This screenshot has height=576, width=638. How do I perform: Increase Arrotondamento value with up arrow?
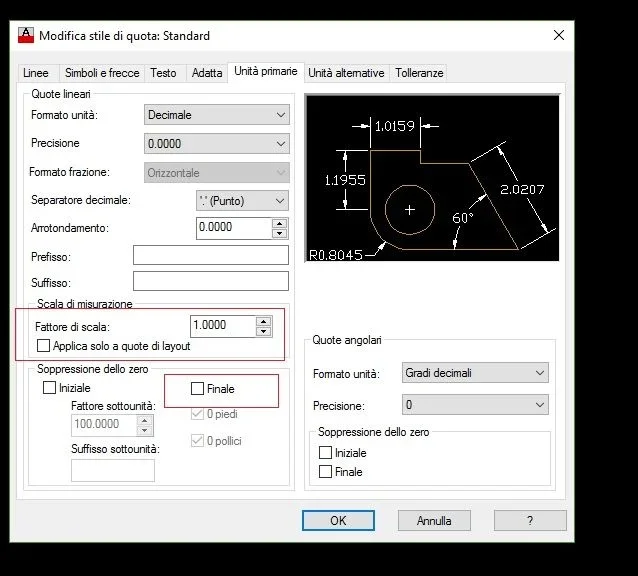click(x=280, y=223)
